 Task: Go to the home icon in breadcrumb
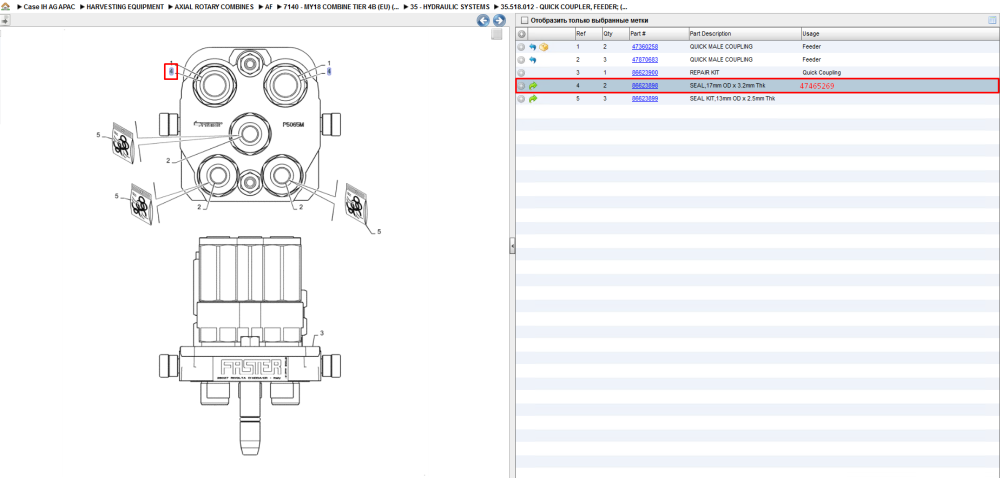tap(6, 6)
